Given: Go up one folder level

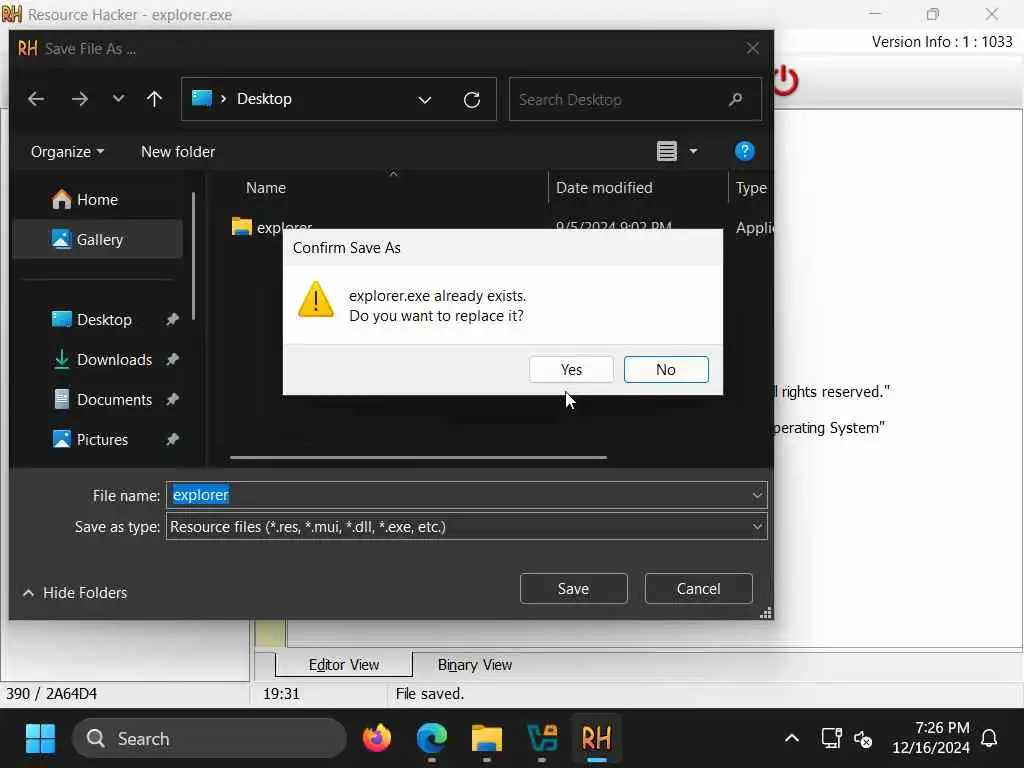Looking at the screenshot, I should [154, 99].
